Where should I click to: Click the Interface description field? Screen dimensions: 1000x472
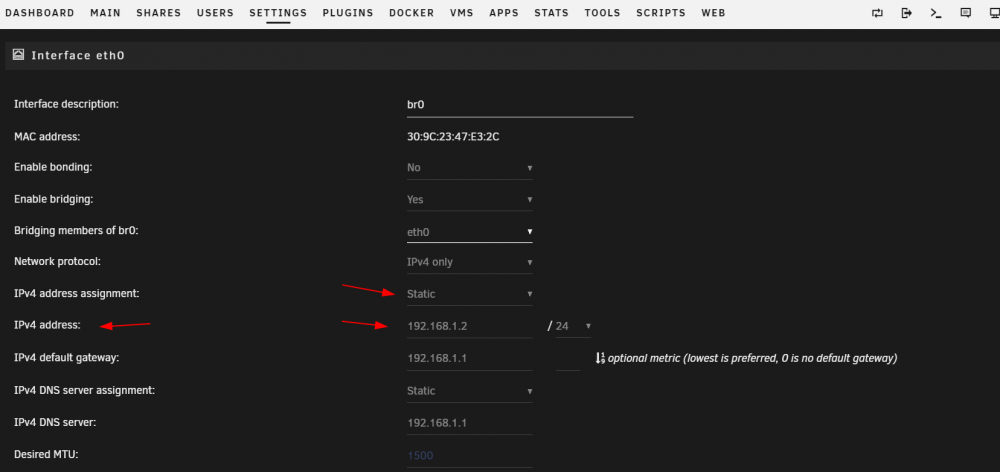(x=520, y=105)
